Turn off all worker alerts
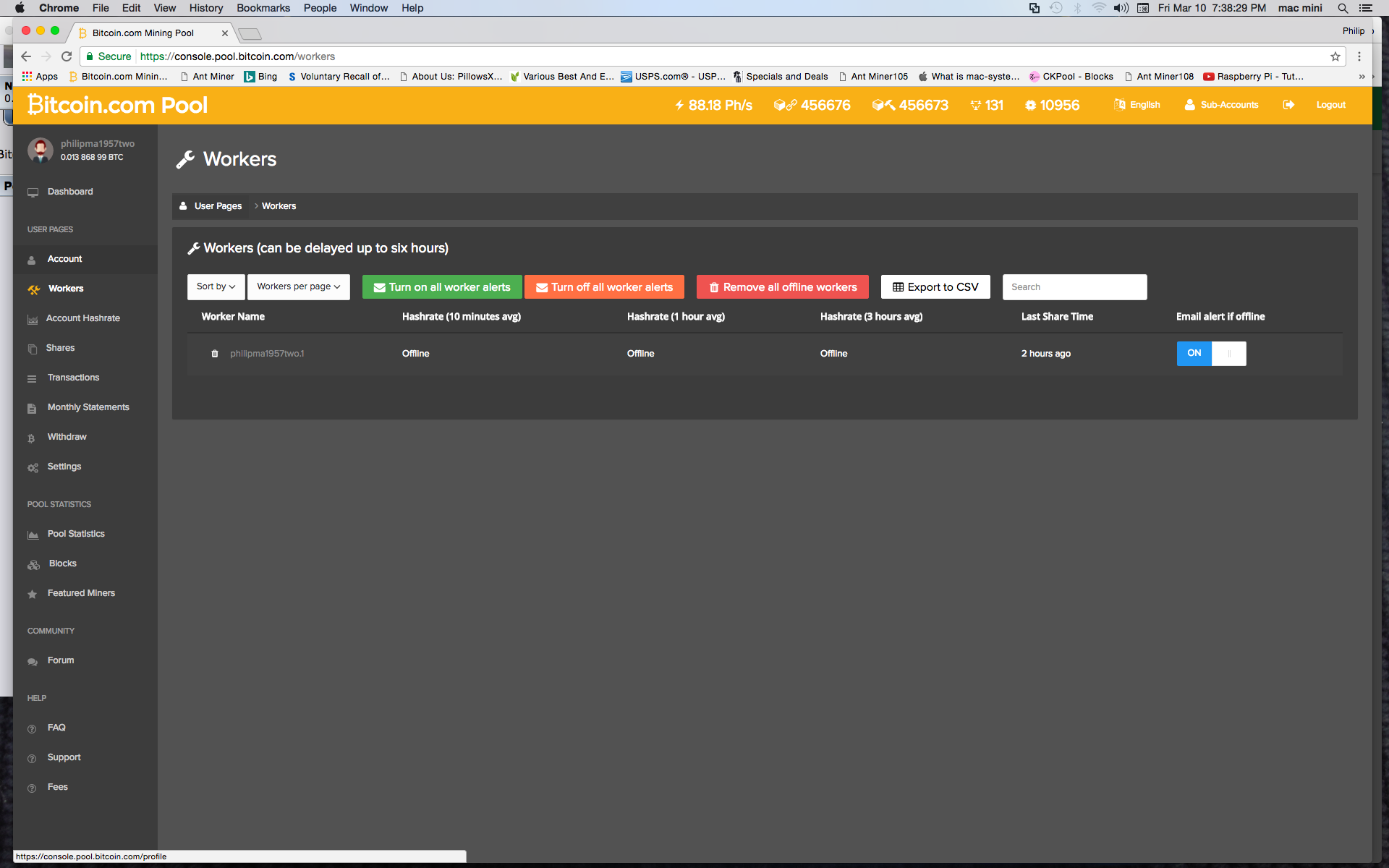The width and height of the screenshot is (1389, 868). coord(604,287)
